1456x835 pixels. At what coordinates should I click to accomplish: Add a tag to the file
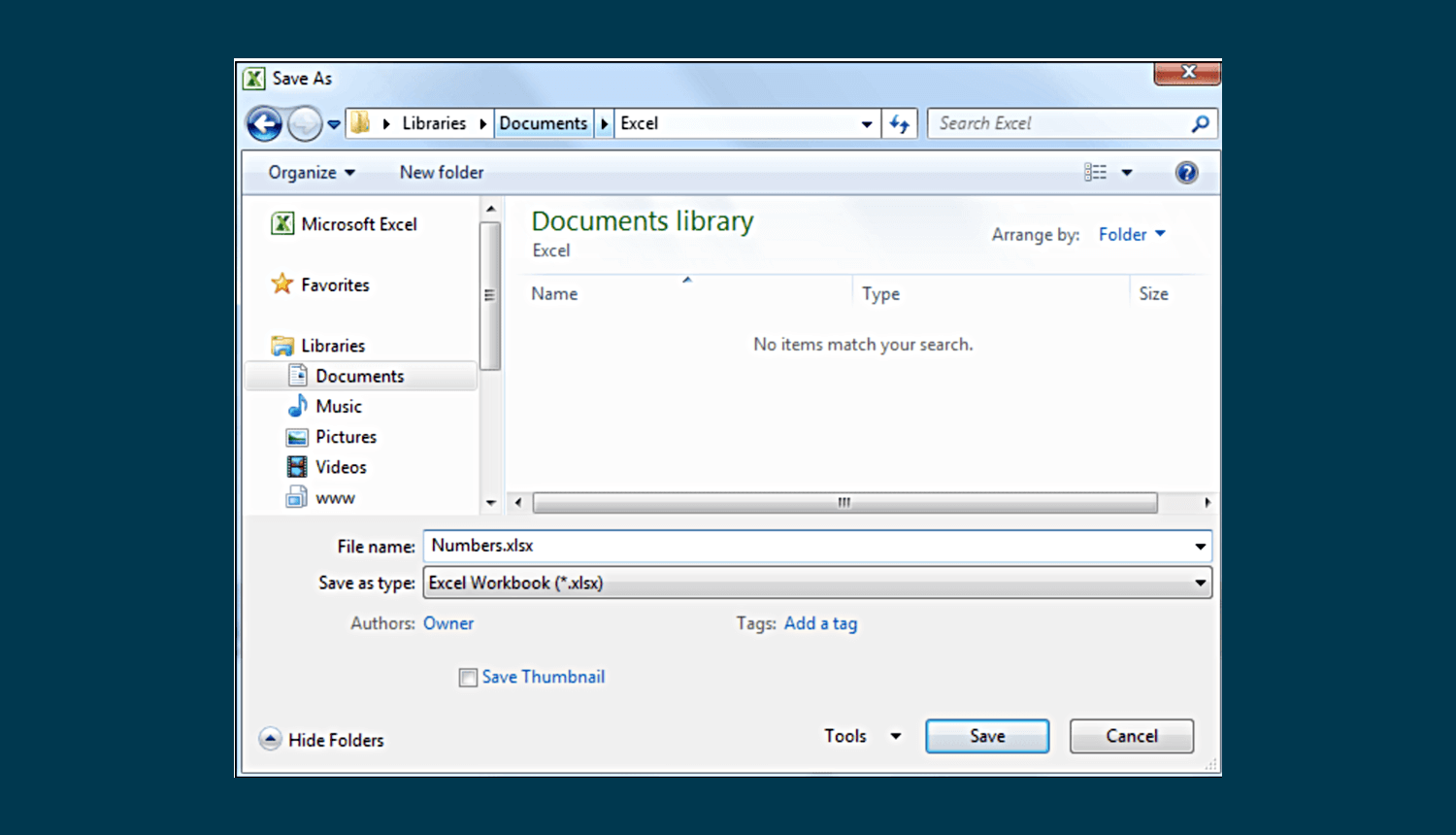tap(820, 623)
